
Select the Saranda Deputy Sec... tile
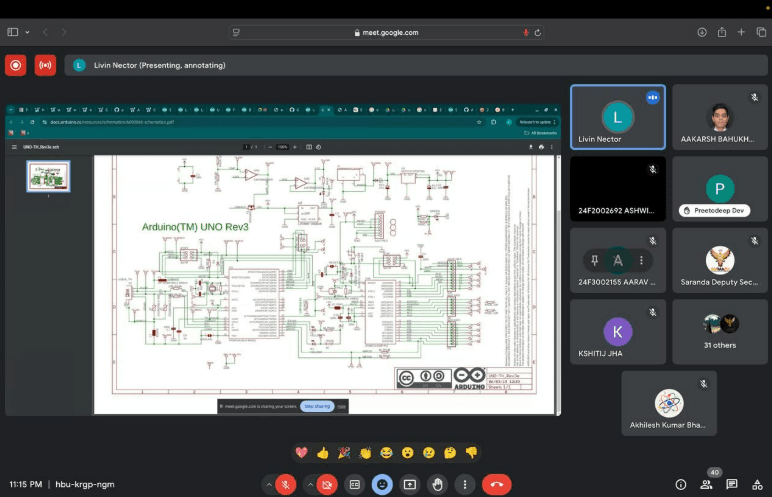point(720,260)
